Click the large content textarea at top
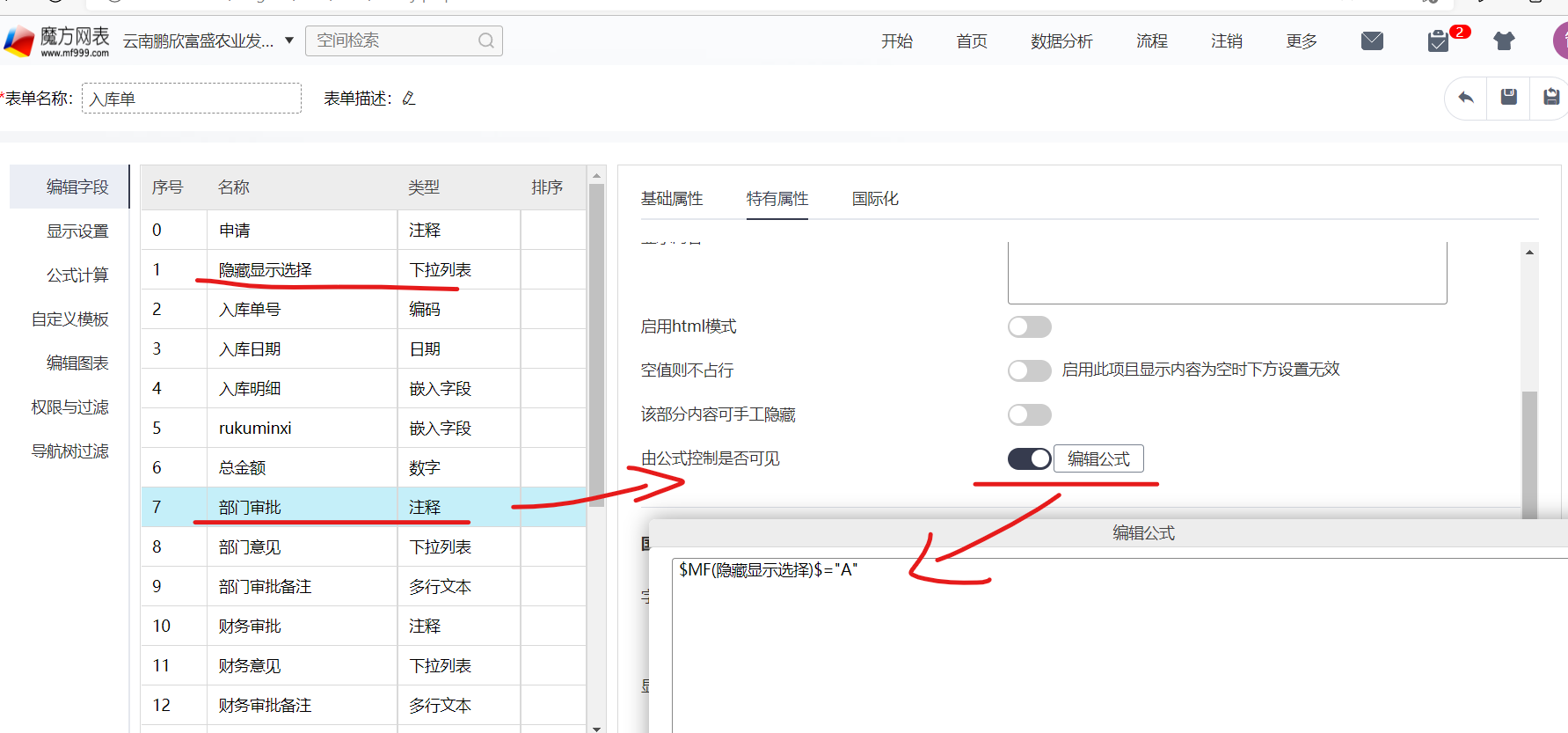1568x733 pixels. pyautogui.click(x=1227, y=273)
